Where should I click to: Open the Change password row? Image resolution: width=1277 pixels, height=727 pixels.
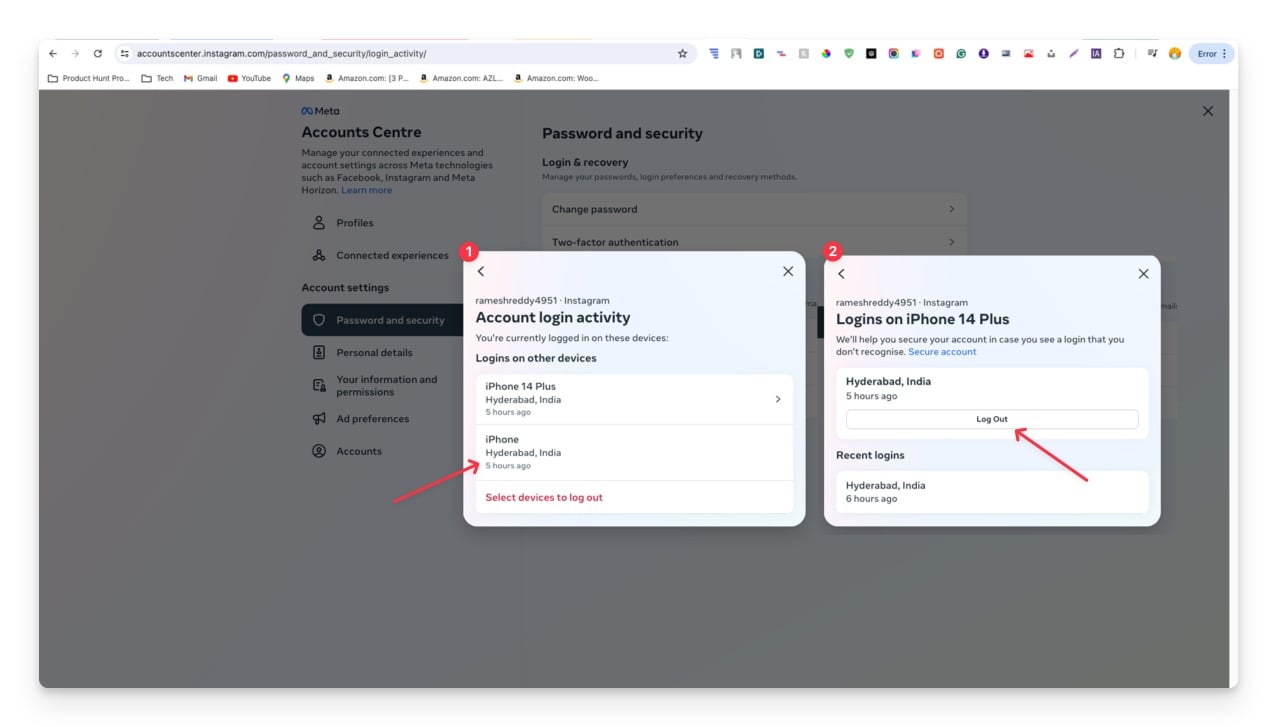click(x=754, y=209)
